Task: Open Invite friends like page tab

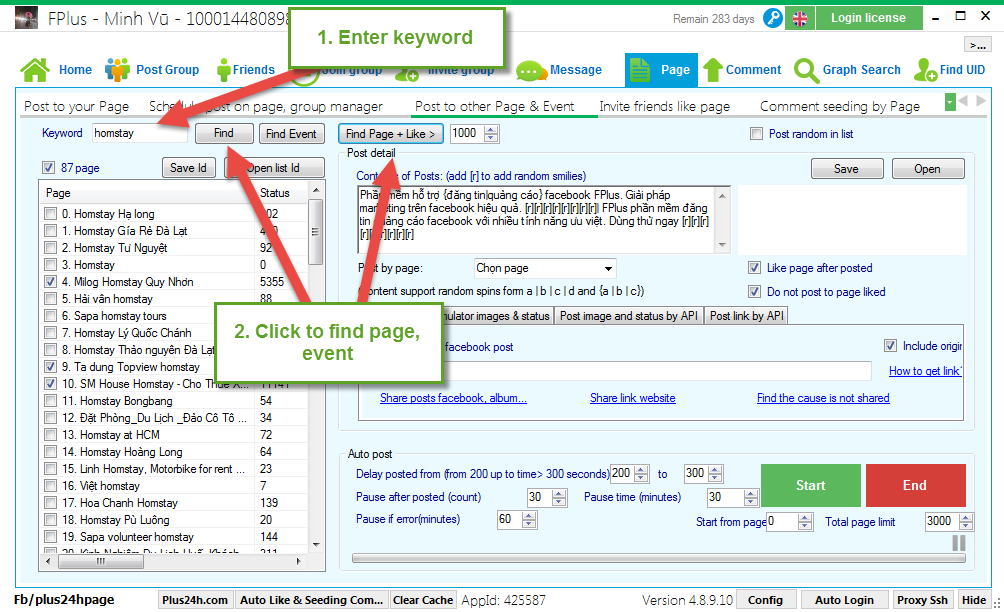Action: (x=665, y=106)
